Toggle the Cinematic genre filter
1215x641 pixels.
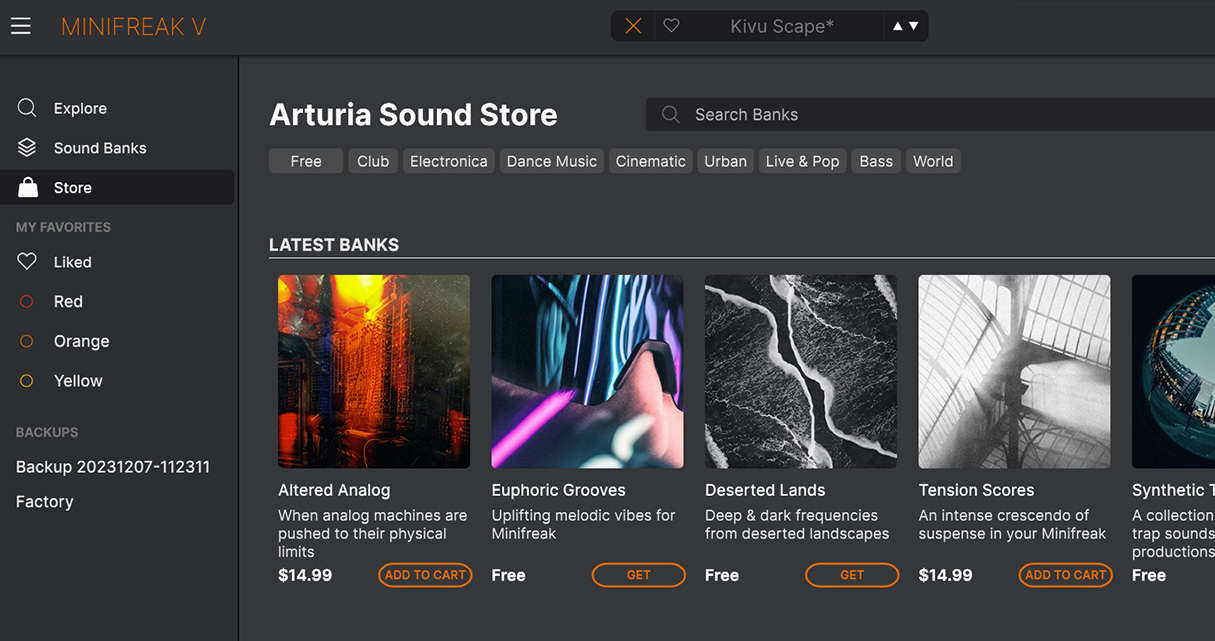(x=651, y=161)
